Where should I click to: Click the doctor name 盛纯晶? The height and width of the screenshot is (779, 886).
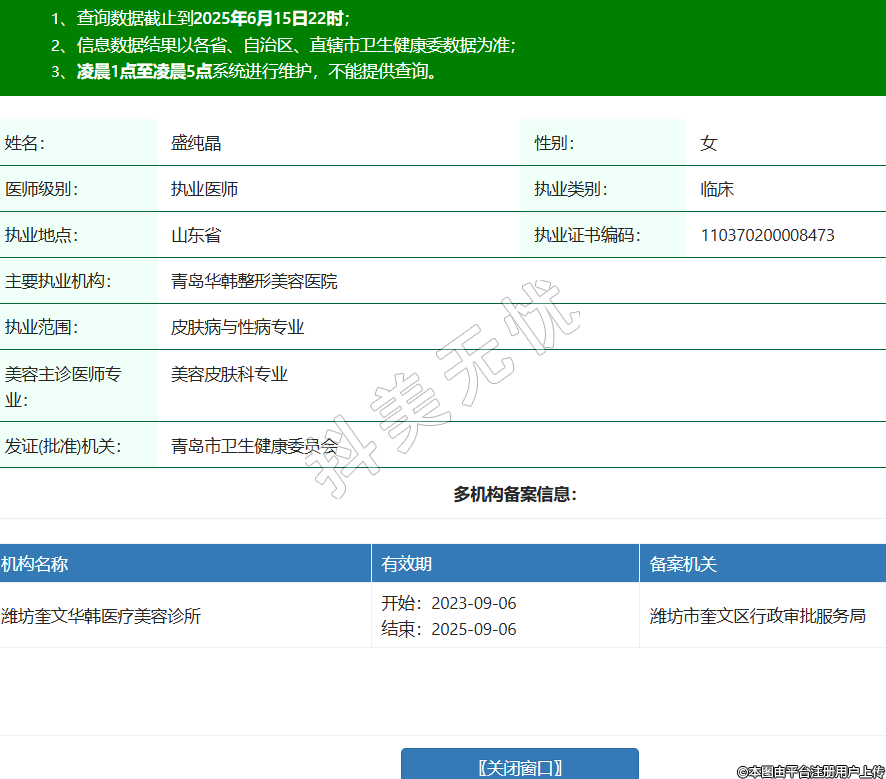click(196, 143)
